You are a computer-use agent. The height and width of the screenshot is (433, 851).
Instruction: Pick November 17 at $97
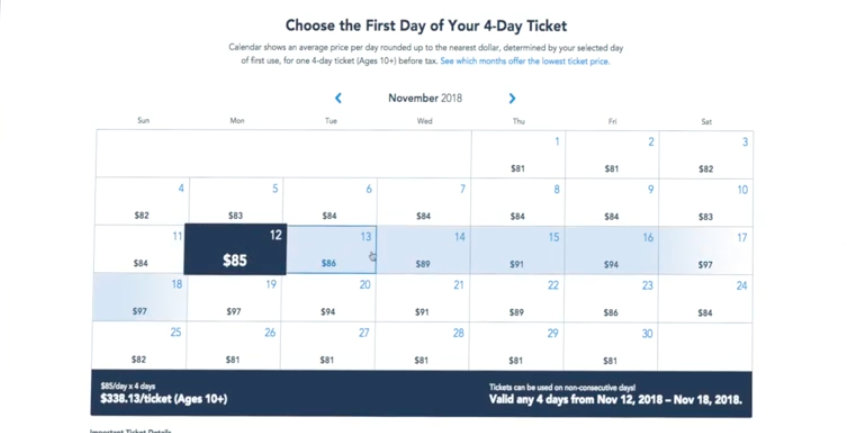click(705, 249)
